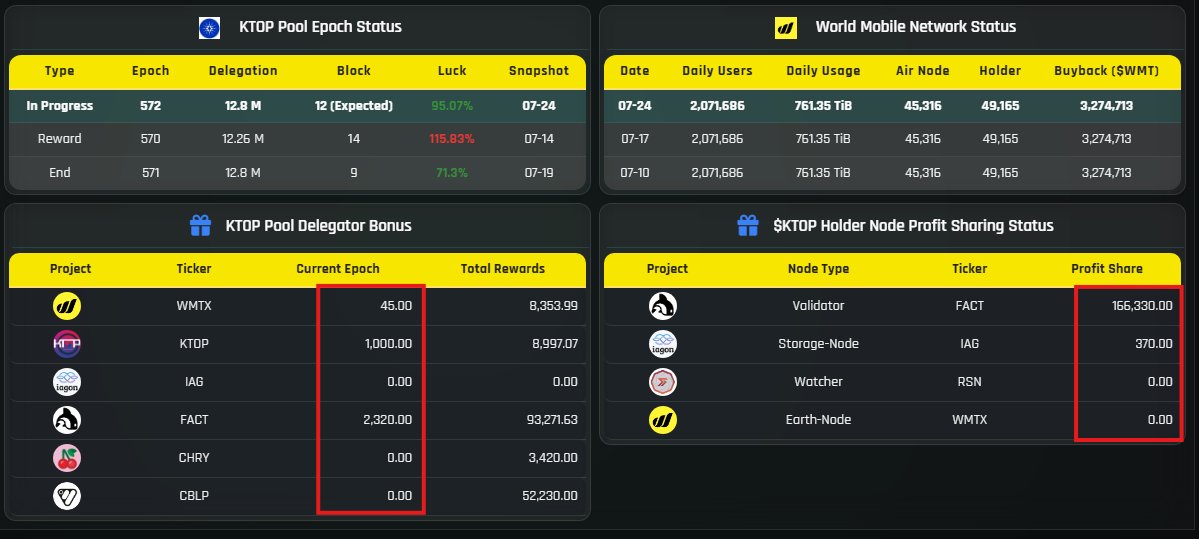Click the '2,320.00' current epoch value for FACT

tap(388, 420)
